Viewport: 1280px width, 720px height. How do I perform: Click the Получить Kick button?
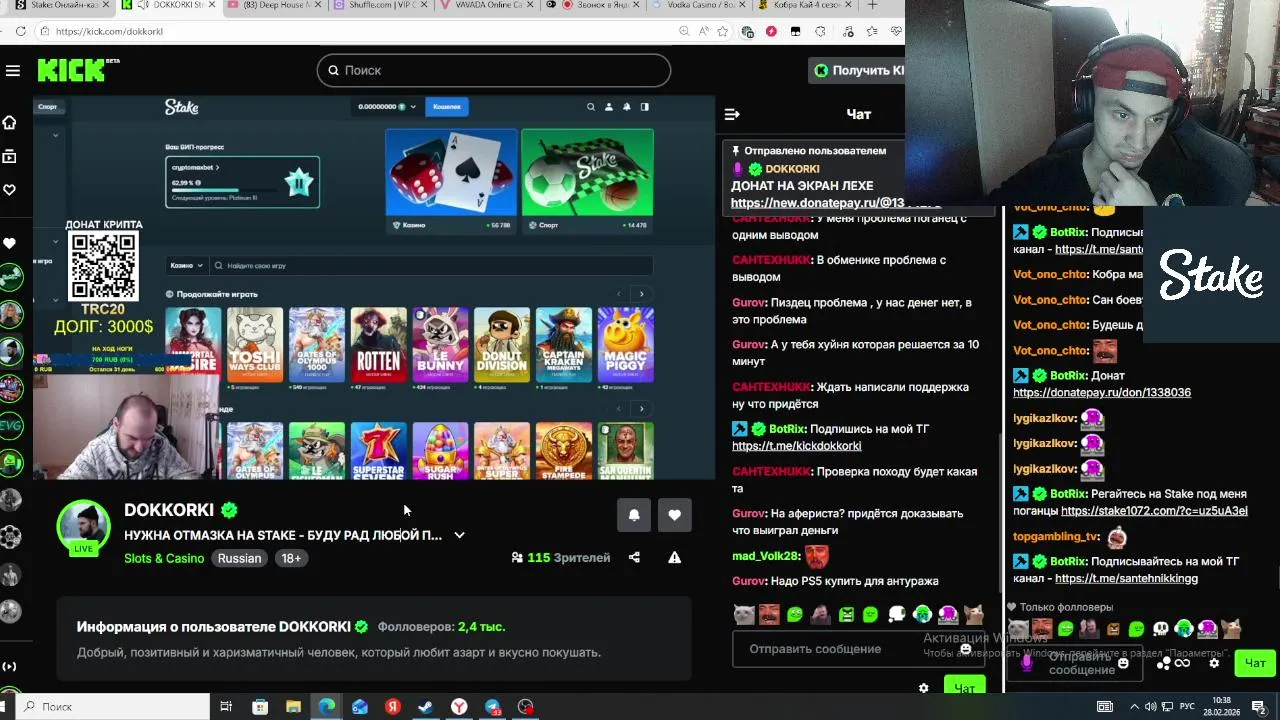coord(857,70)
